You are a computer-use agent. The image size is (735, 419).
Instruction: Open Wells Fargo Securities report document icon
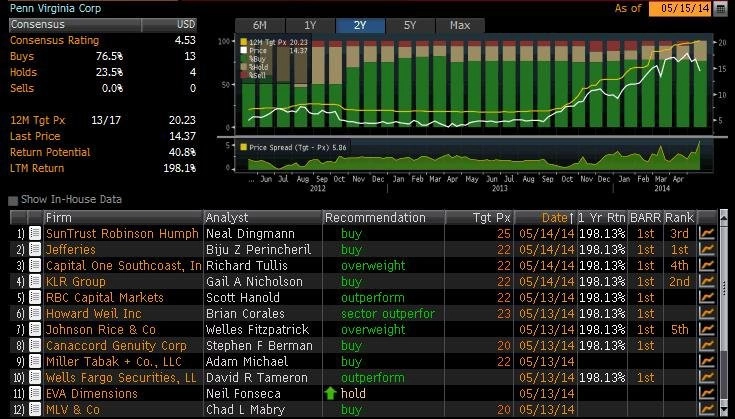tap(35, 377)
